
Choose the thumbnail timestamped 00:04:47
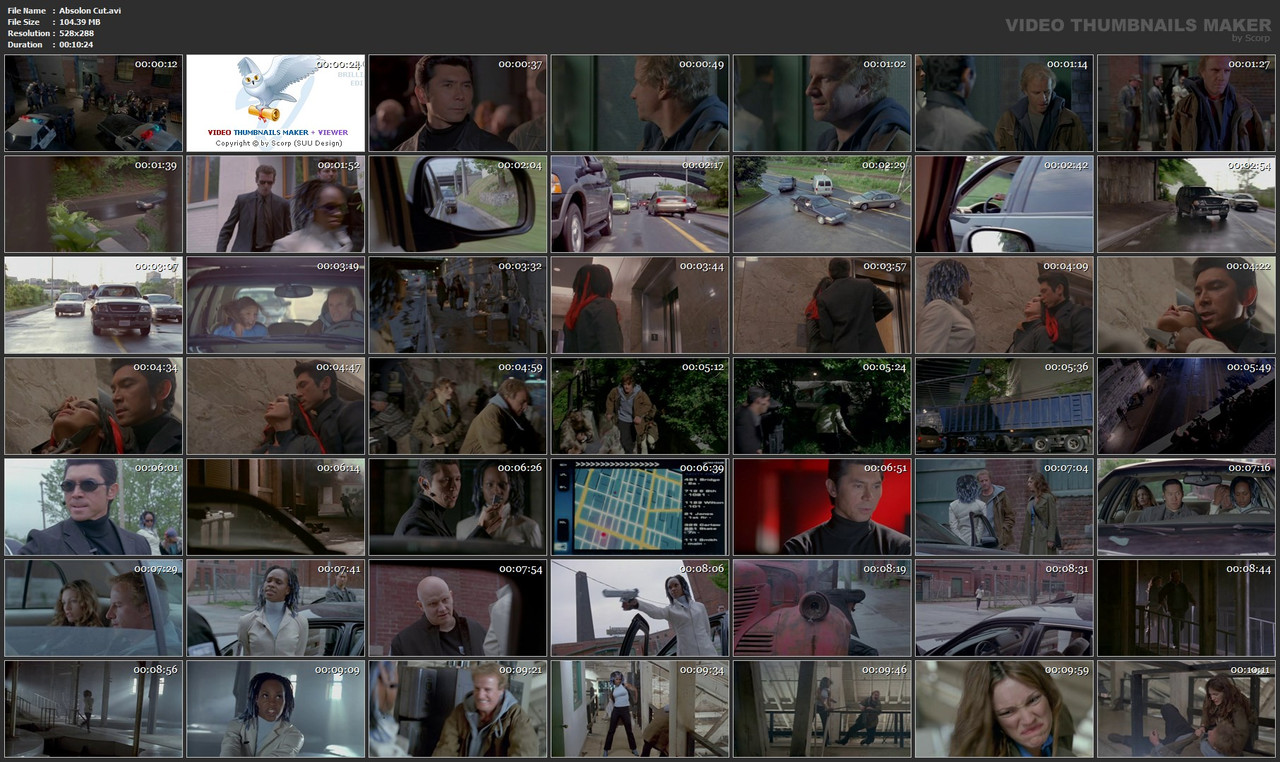click(276, 406)
